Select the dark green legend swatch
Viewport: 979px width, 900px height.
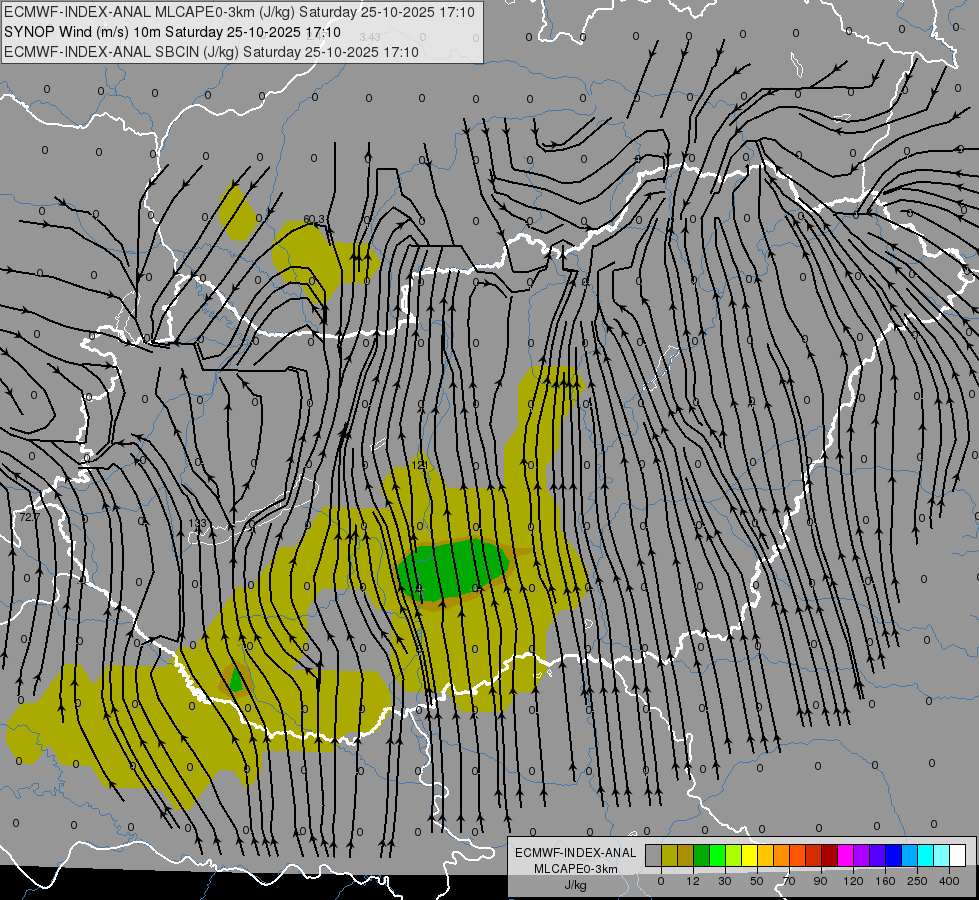pos(701,855)
